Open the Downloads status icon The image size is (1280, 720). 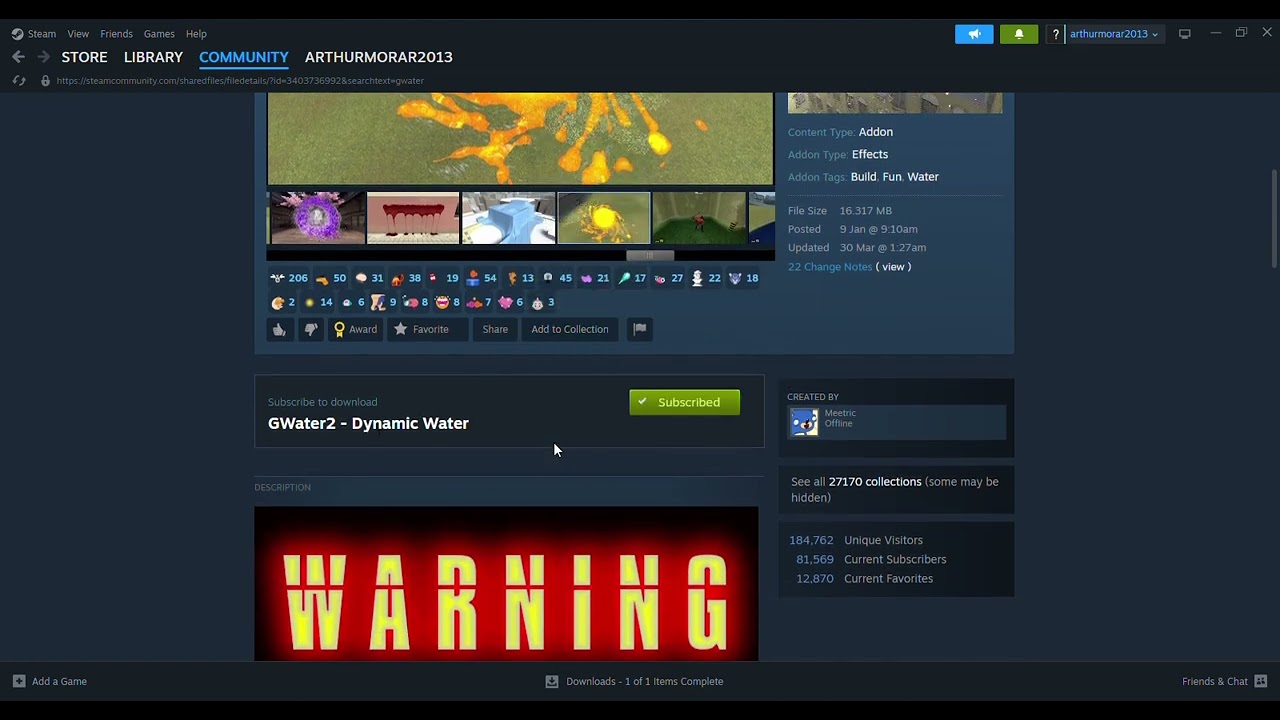551,681
